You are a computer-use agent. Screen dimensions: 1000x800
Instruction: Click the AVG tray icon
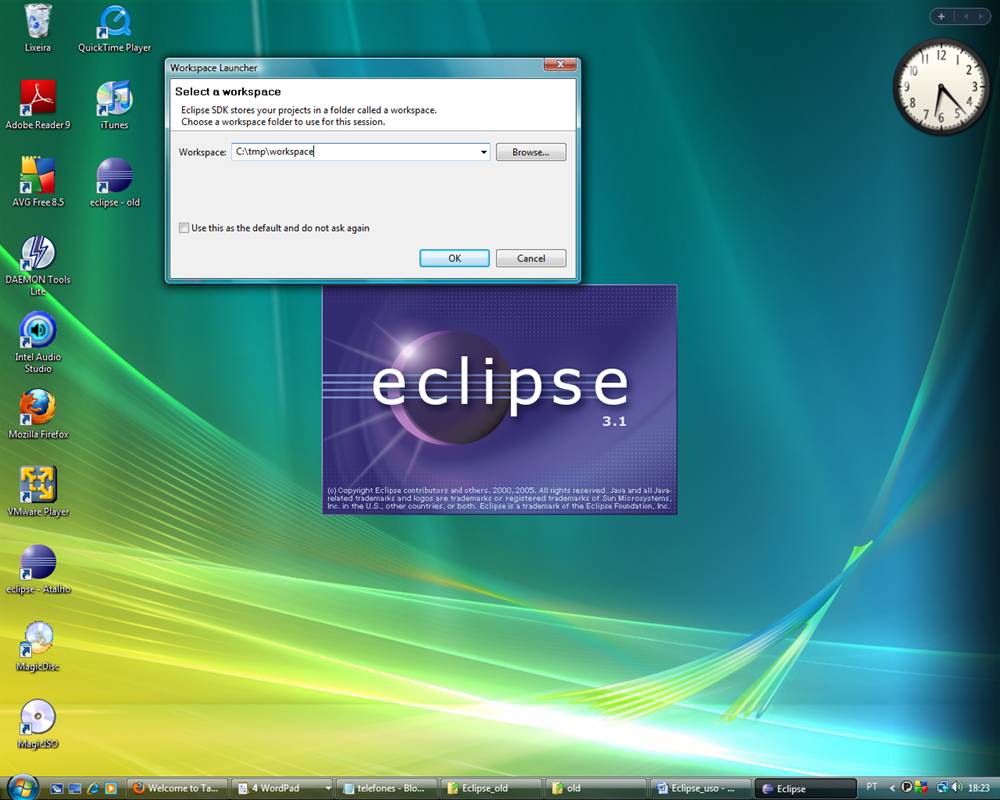[921, 787]
